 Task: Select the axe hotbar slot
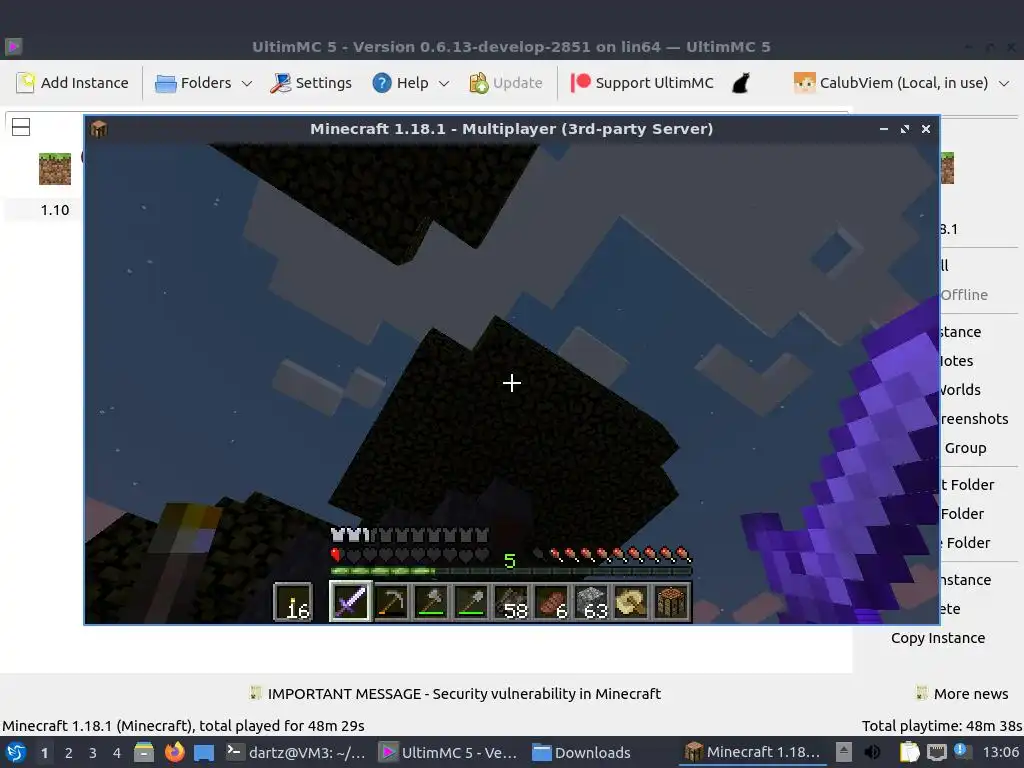coord(431,601)
